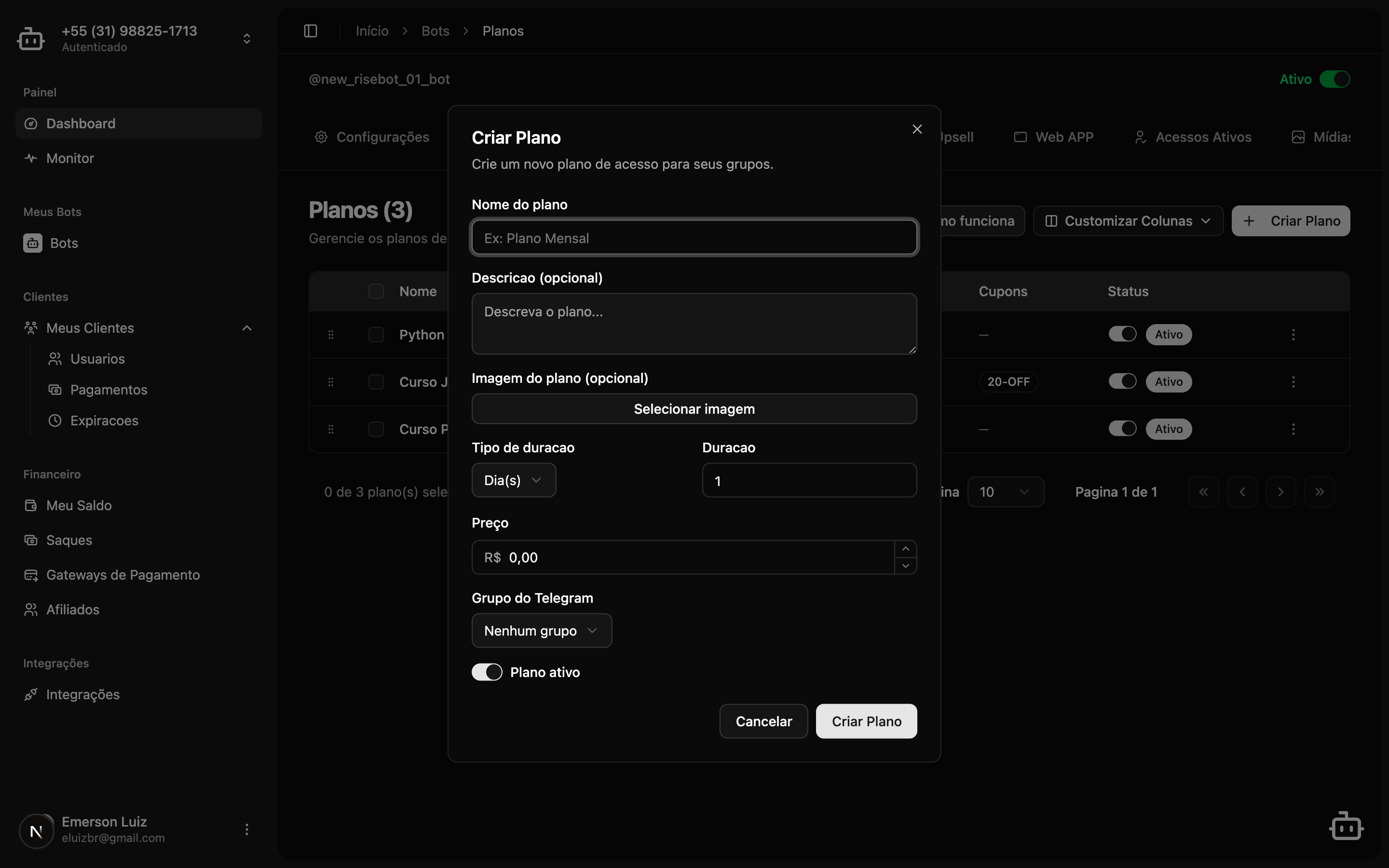Open the Tipo de duracao dropdown

[514, 480]
